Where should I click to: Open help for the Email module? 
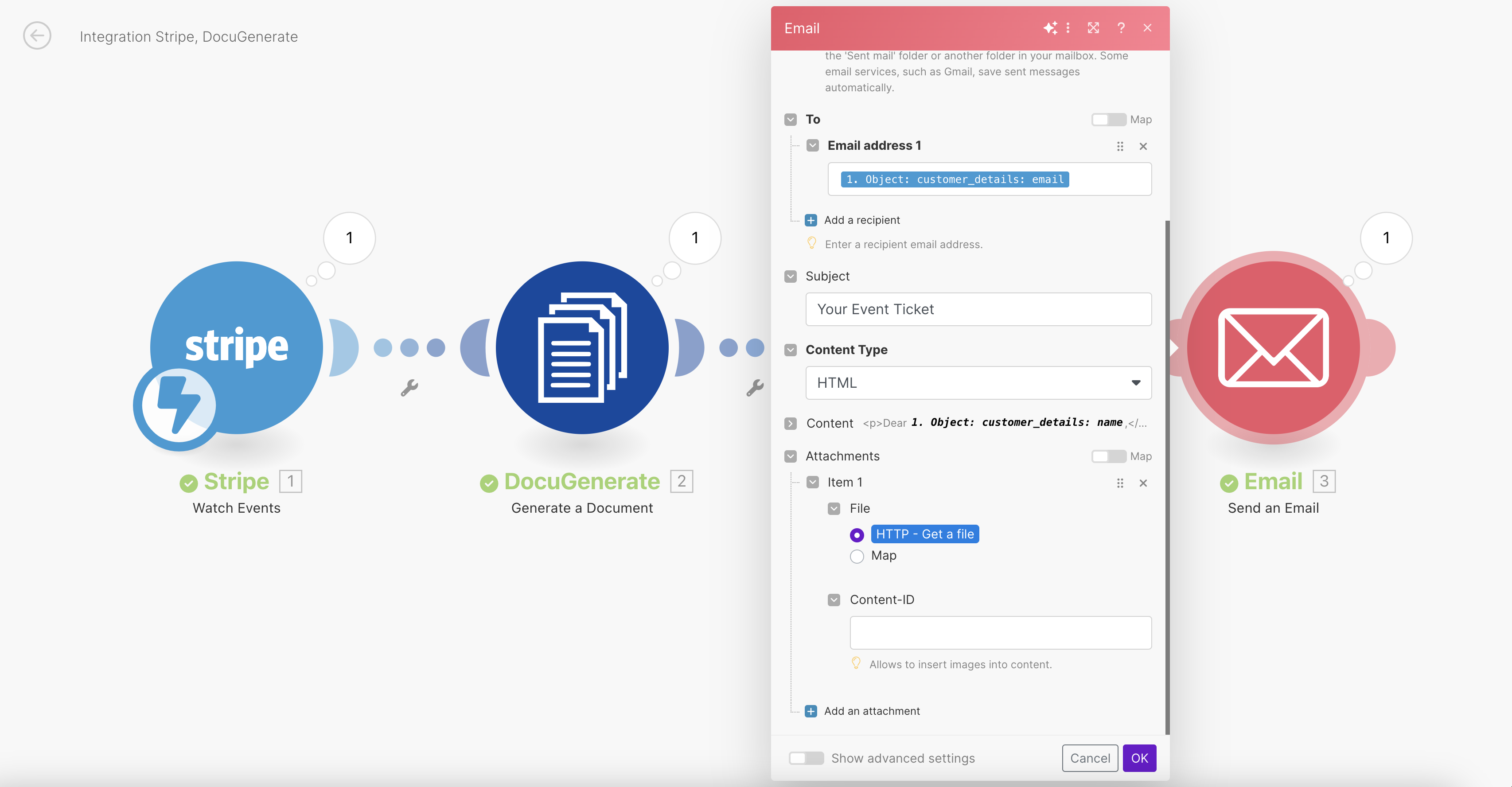pyautogui.click(x=1121, y=27)
